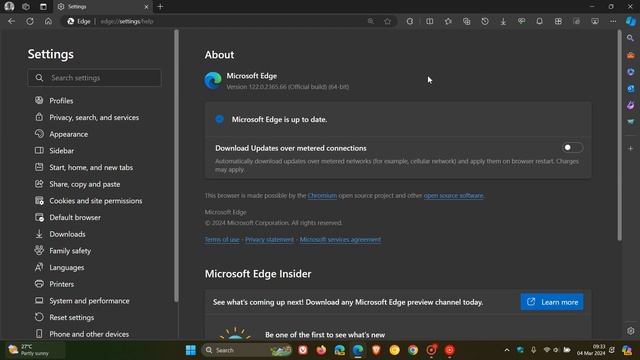Click the zoom magnifier in address bar

coord(371,21)
